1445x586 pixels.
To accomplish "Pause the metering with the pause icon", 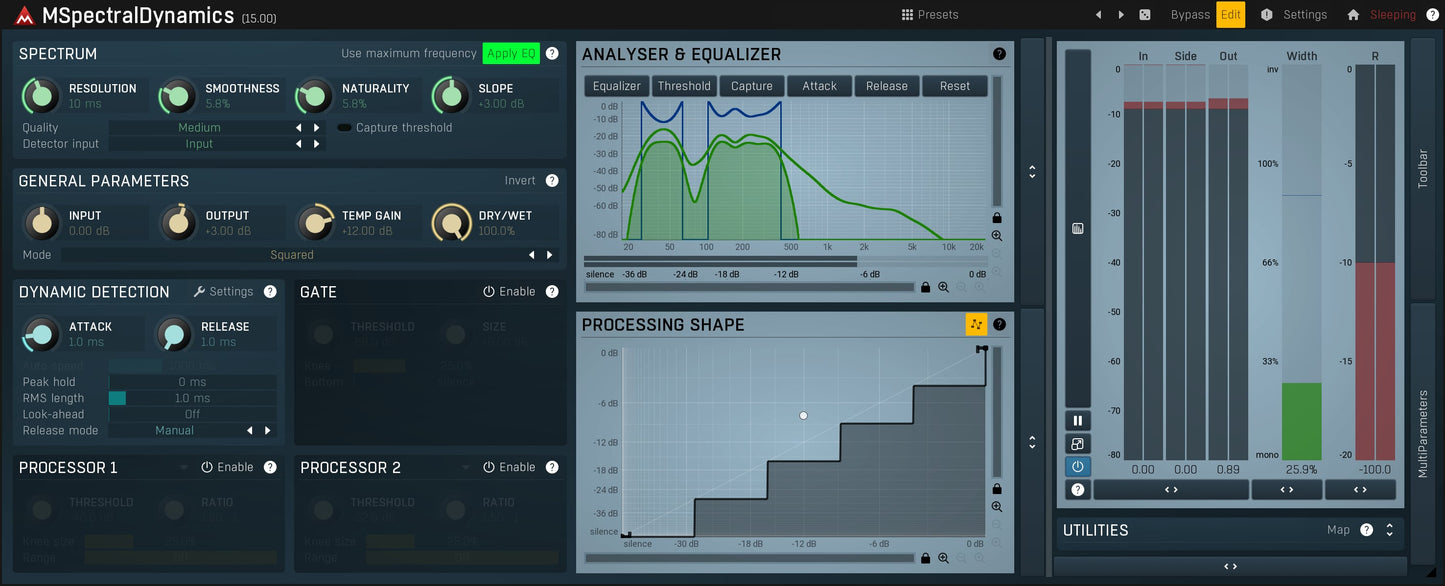I will coord(1077,419).
